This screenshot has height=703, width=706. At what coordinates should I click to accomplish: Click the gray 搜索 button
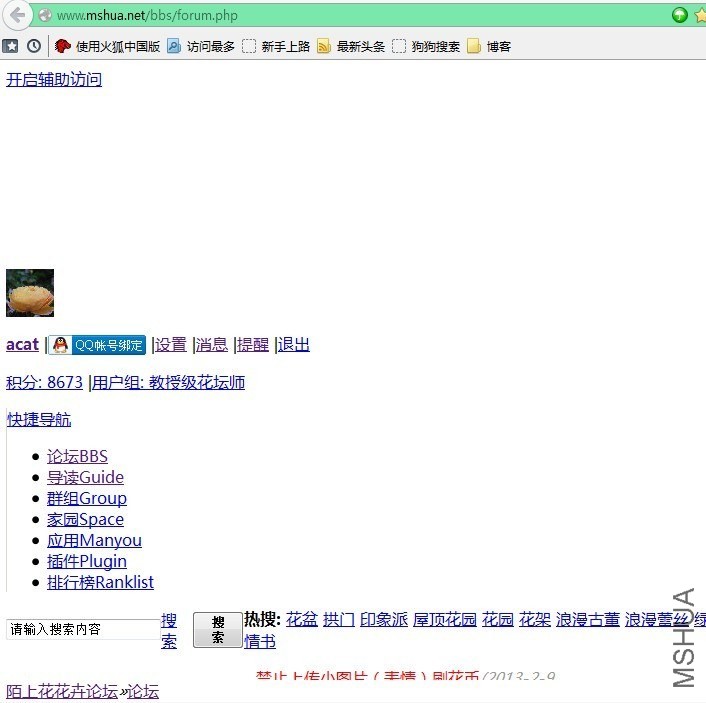(x=217, y=630)
